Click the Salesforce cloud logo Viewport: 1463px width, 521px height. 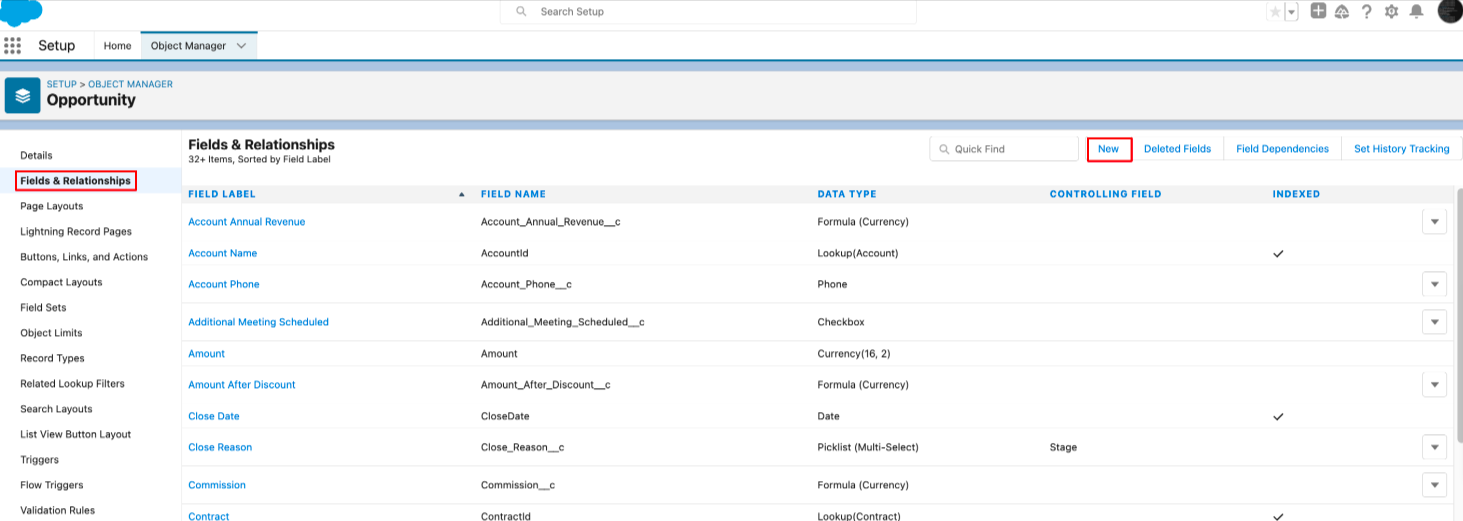pyautogui.click(x=21, y=12)
